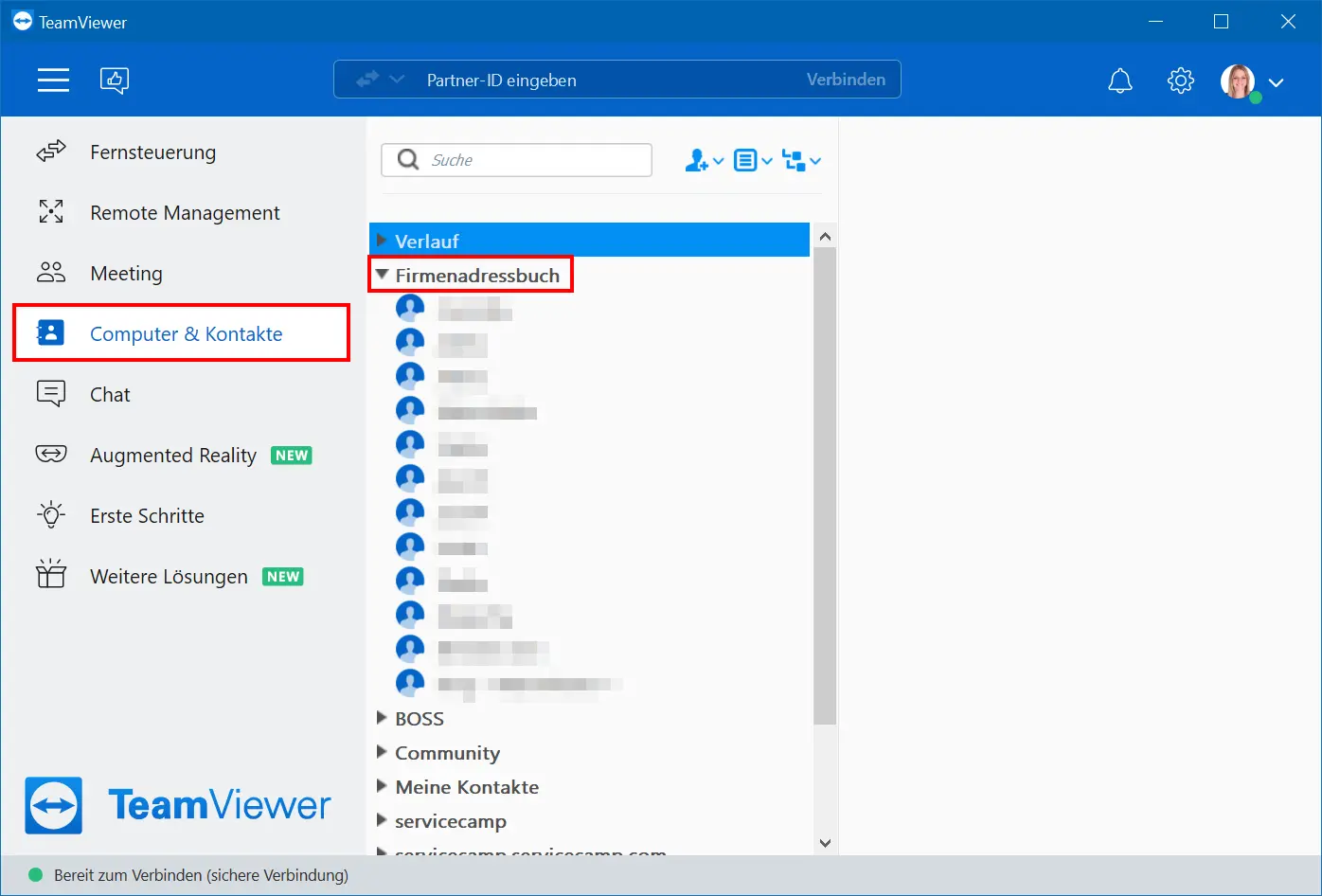This screenshot has height=896, width=1322.
Task: Open settings gear in header
Action: [1181, 81]
